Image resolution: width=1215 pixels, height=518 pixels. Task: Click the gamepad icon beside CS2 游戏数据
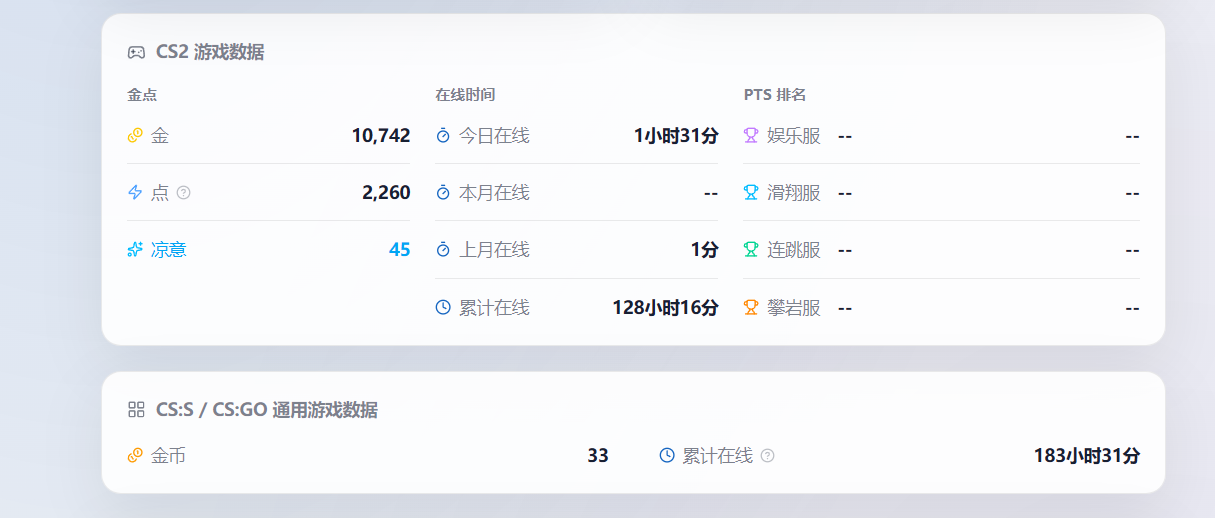[136, 52]
